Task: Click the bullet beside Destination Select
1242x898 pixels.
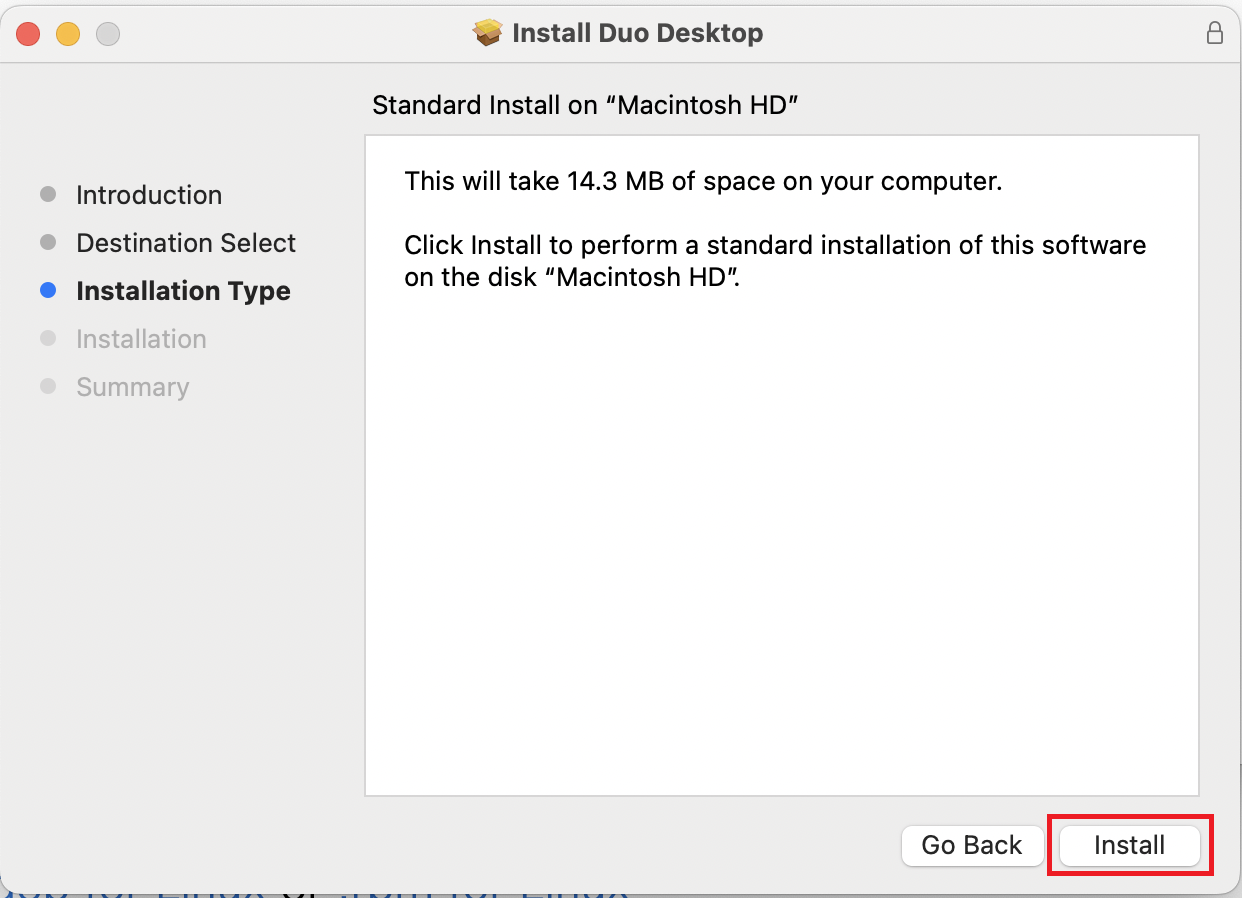Action: (x=48, y=243)
